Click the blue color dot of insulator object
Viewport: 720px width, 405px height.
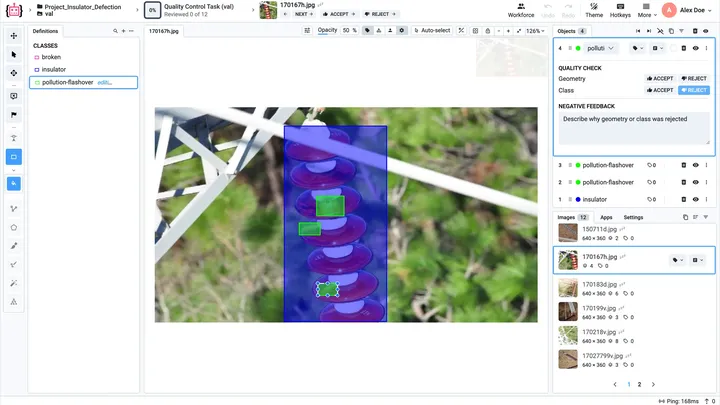point(578,199)
